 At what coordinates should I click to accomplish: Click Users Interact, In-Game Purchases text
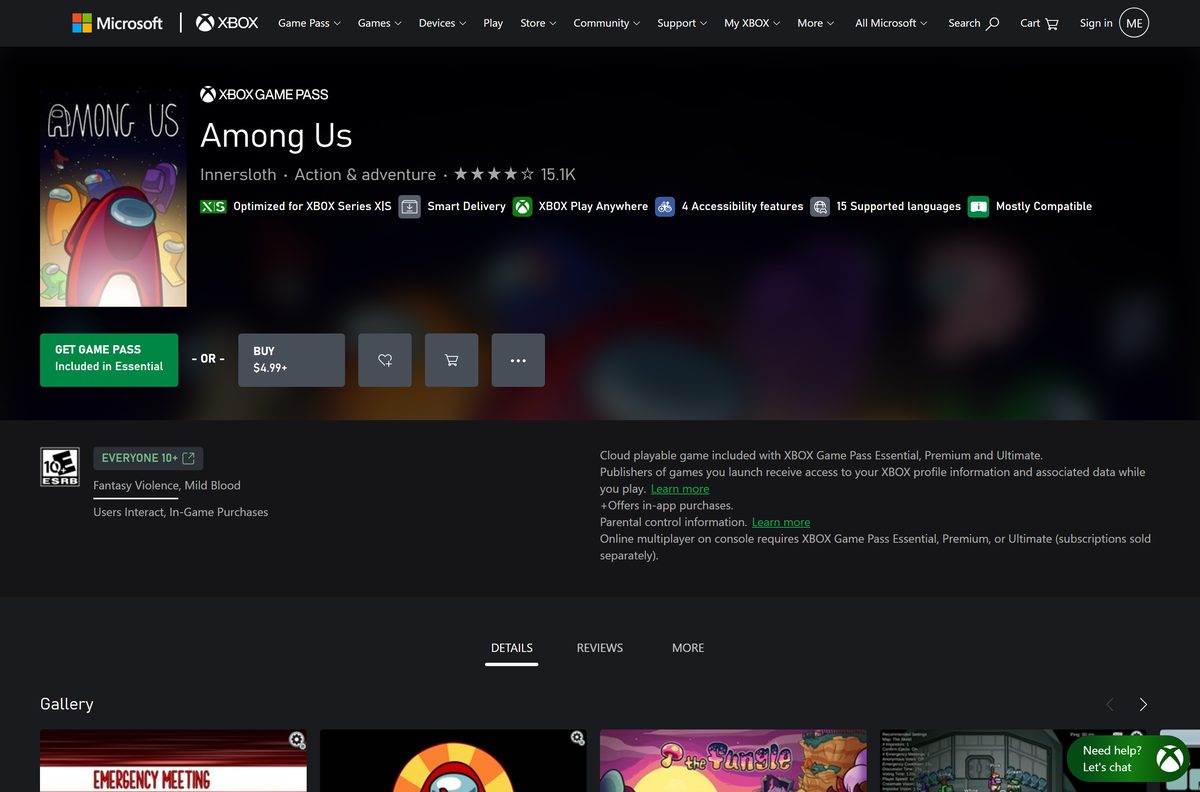pyautogui.click(x=181, y=512)
